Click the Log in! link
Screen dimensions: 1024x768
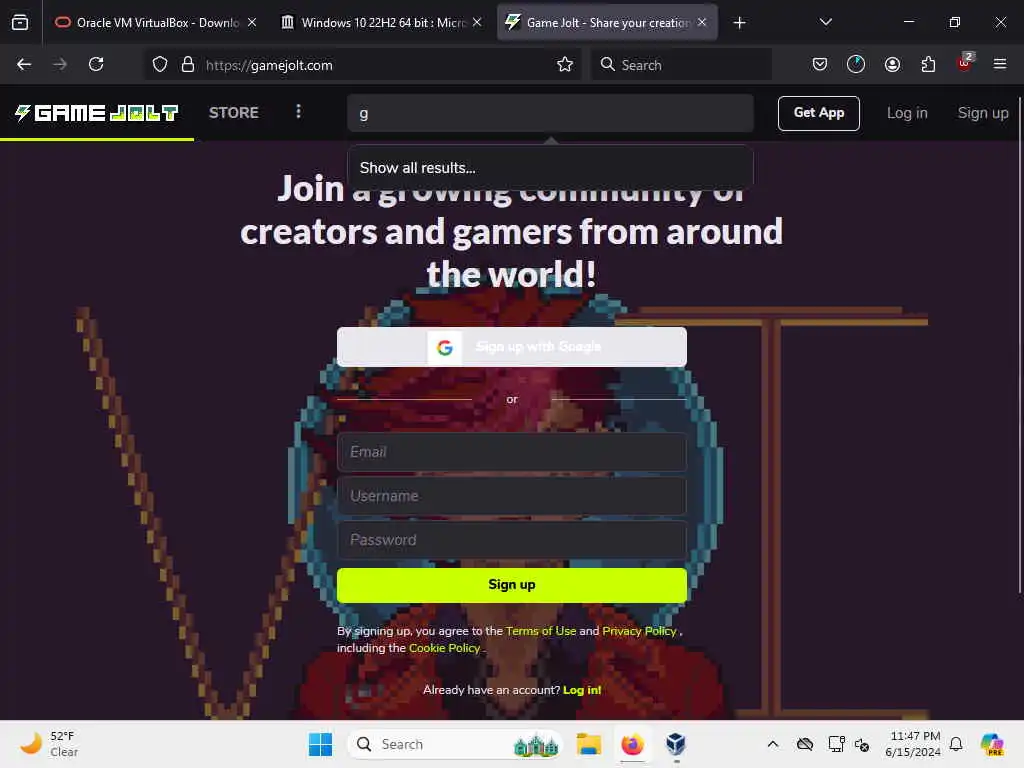click(582, 690)
